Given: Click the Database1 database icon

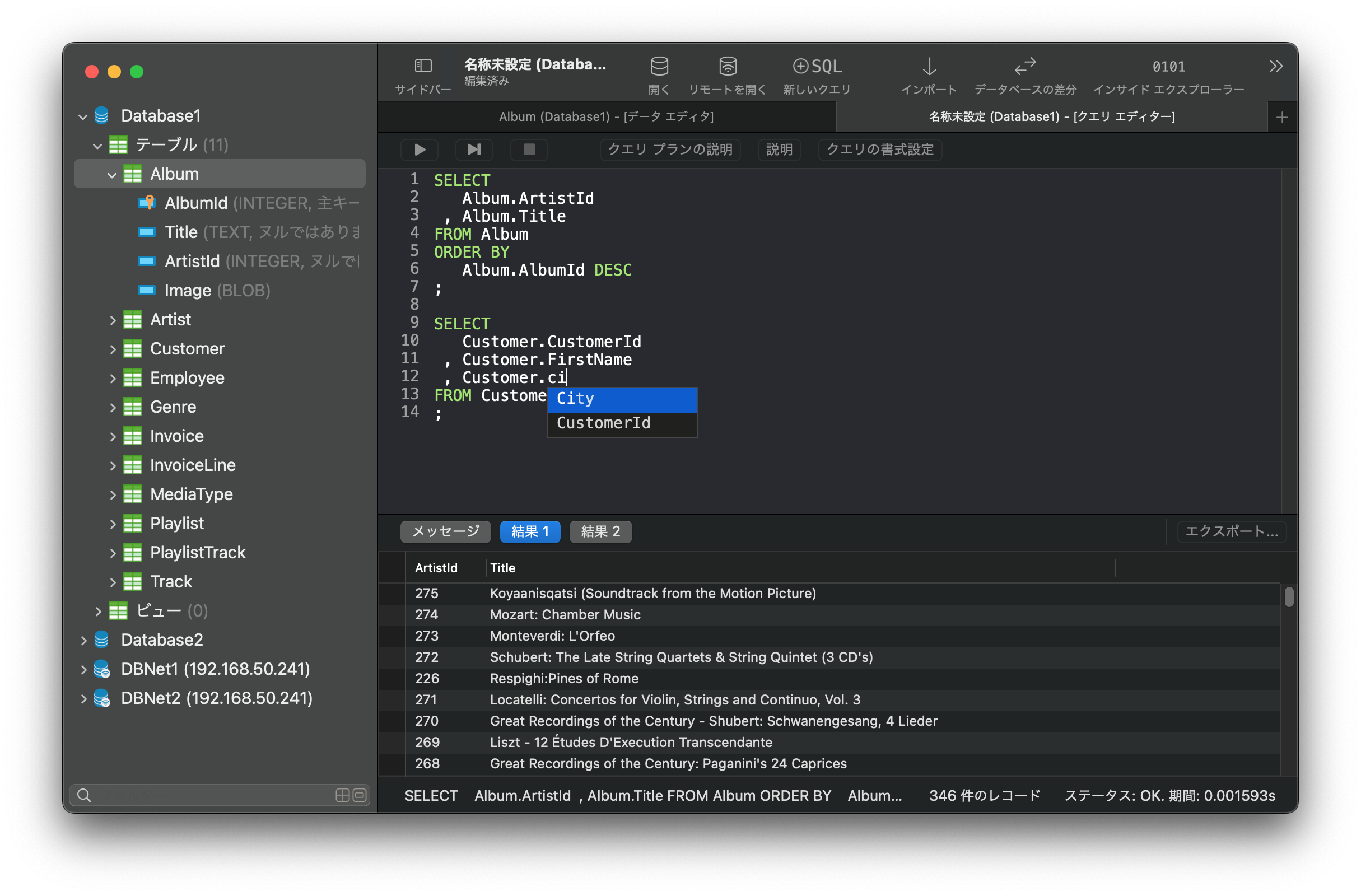Looking at the screenshot, I should pos(102,115).
